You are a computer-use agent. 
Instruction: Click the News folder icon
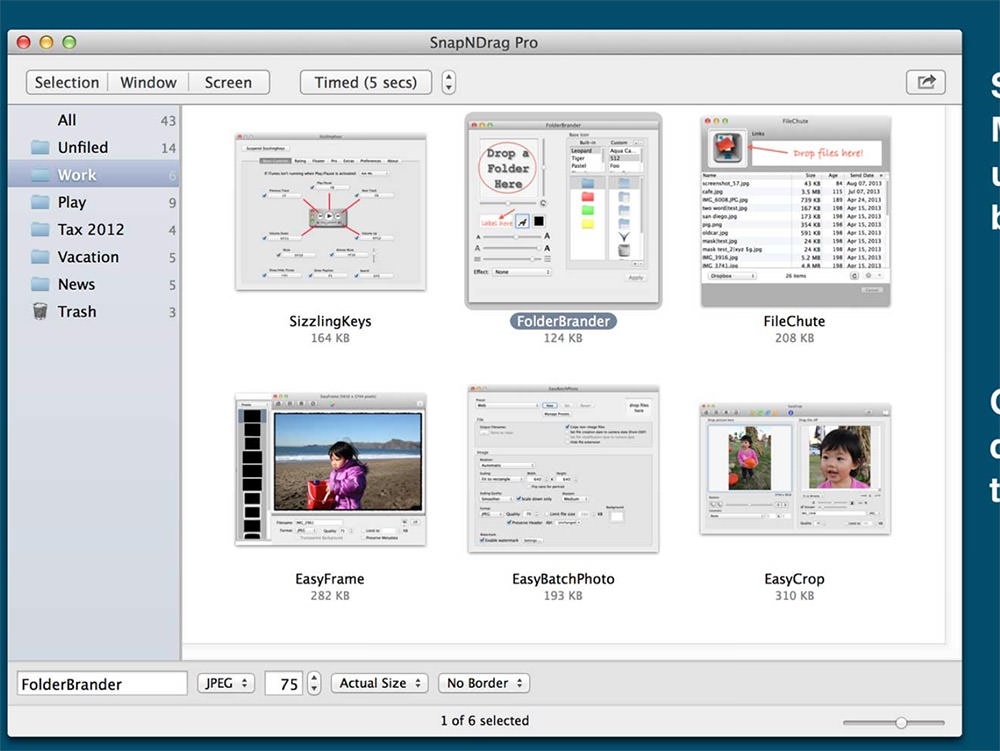pyautogui.click(x=41, y=284)
